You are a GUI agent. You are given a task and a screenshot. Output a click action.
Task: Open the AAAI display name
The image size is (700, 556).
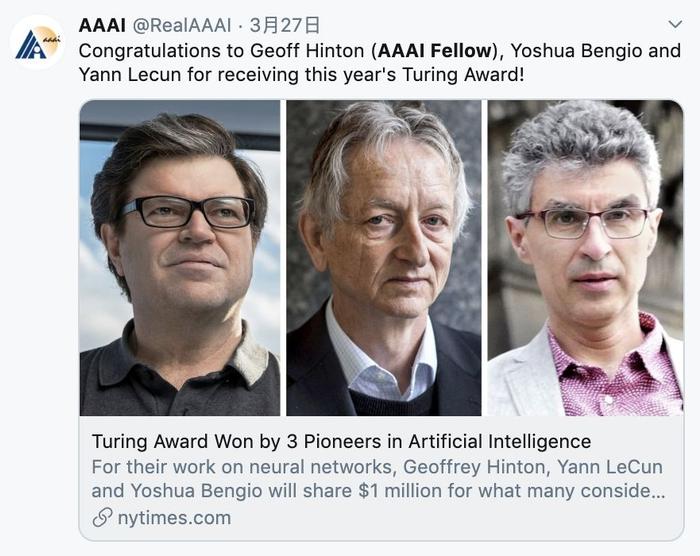pyautogui.click(x=102, y=25)
